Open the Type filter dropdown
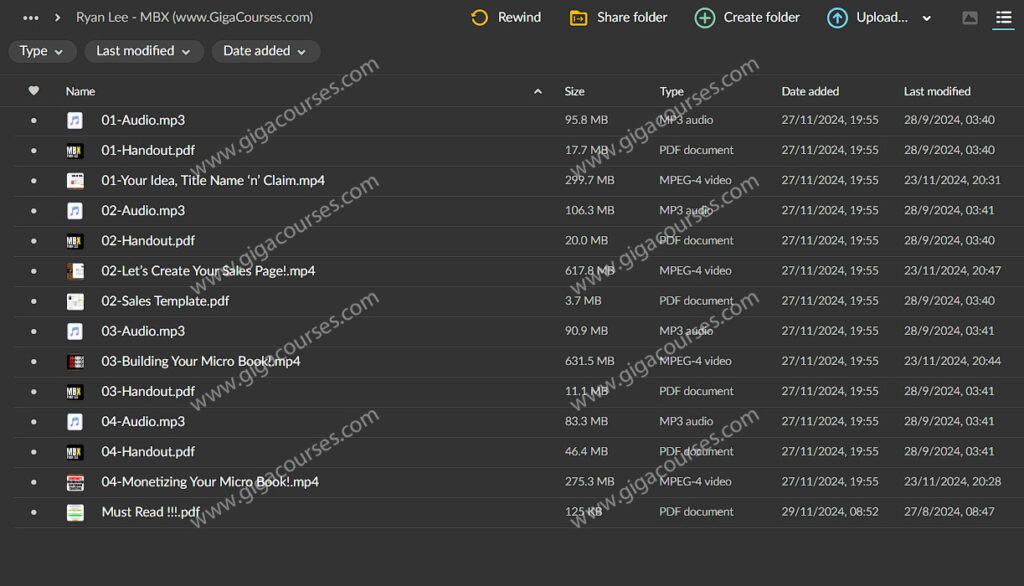1024x586 pixels. [x=42, y=51]
